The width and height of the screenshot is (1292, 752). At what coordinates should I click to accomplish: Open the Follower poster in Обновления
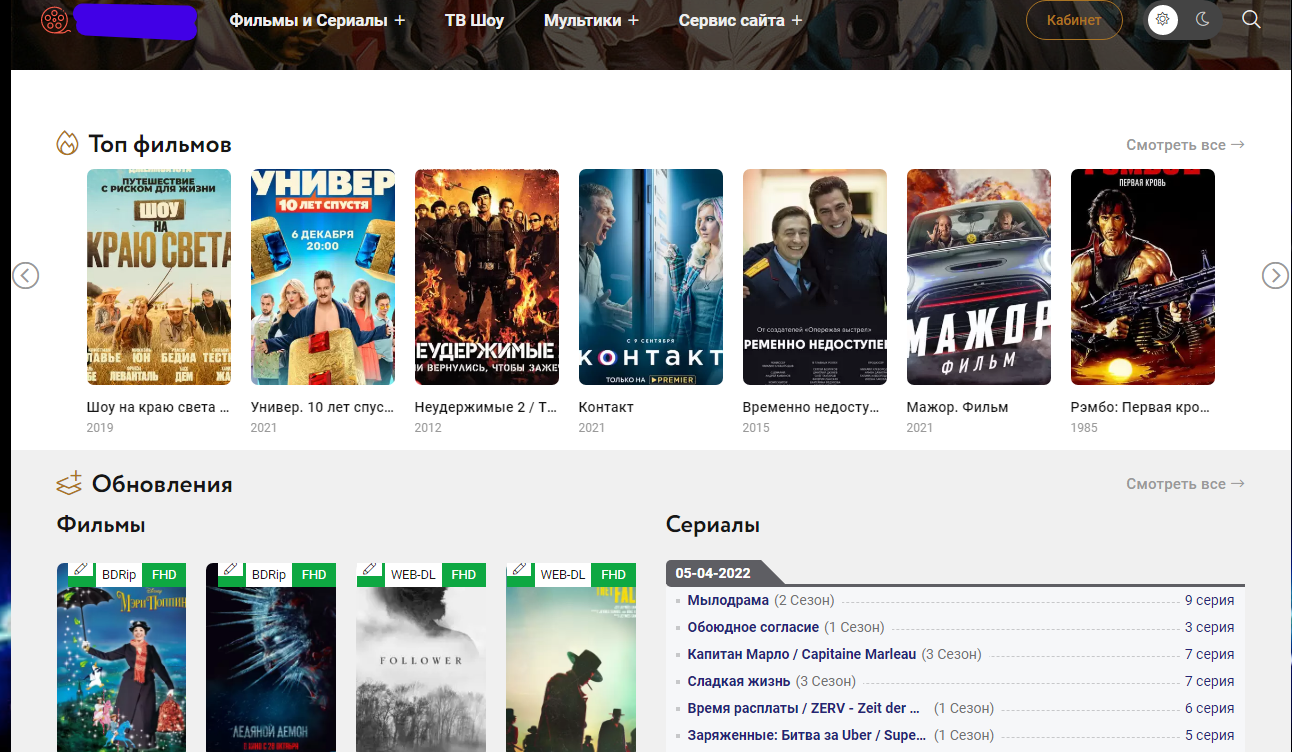click(421, 657)
